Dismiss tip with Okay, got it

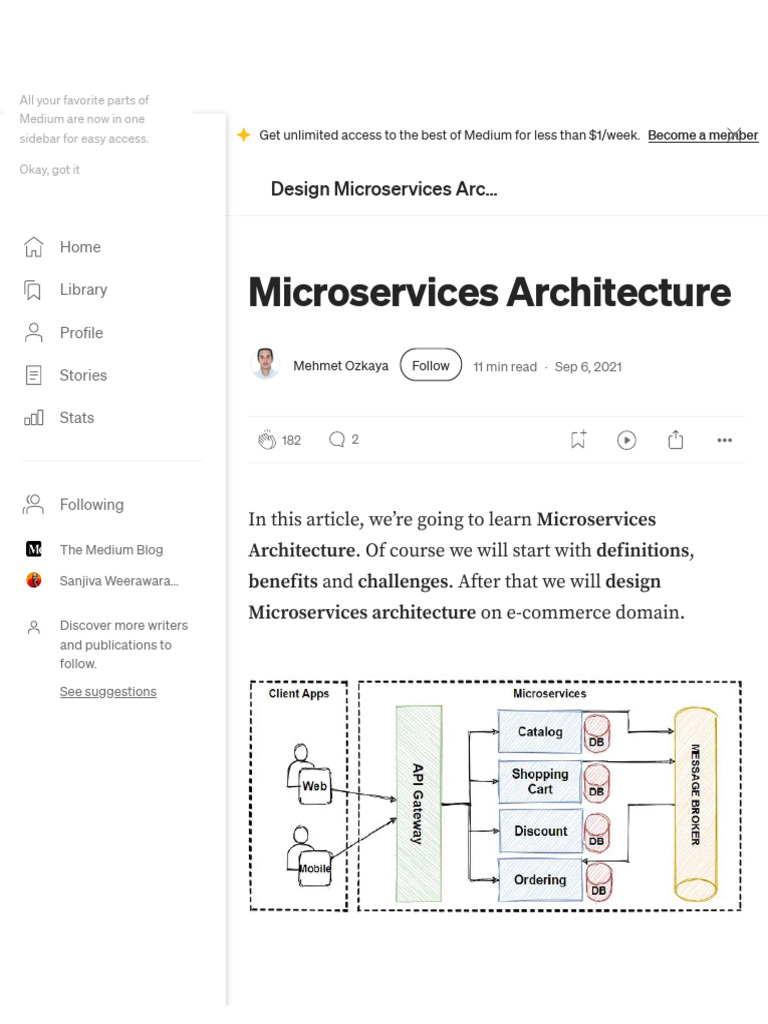50,170
